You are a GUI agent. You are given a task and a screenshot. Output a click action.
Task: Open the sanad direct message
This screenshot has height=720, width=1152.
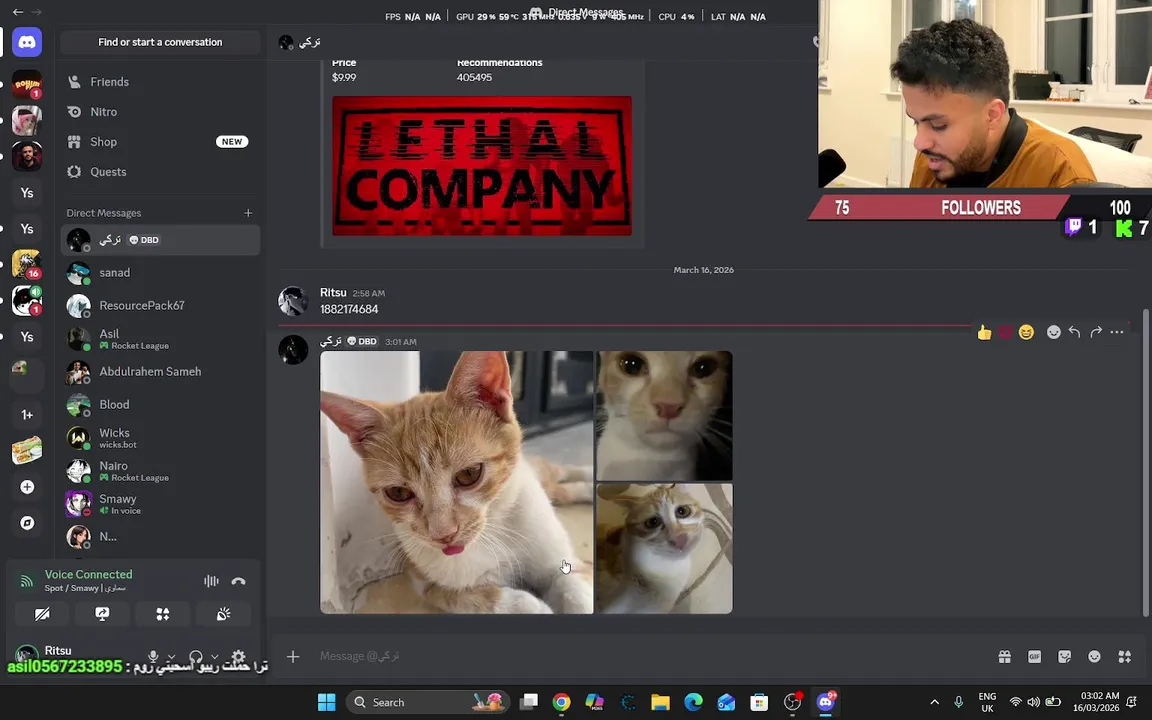[160, 273]
